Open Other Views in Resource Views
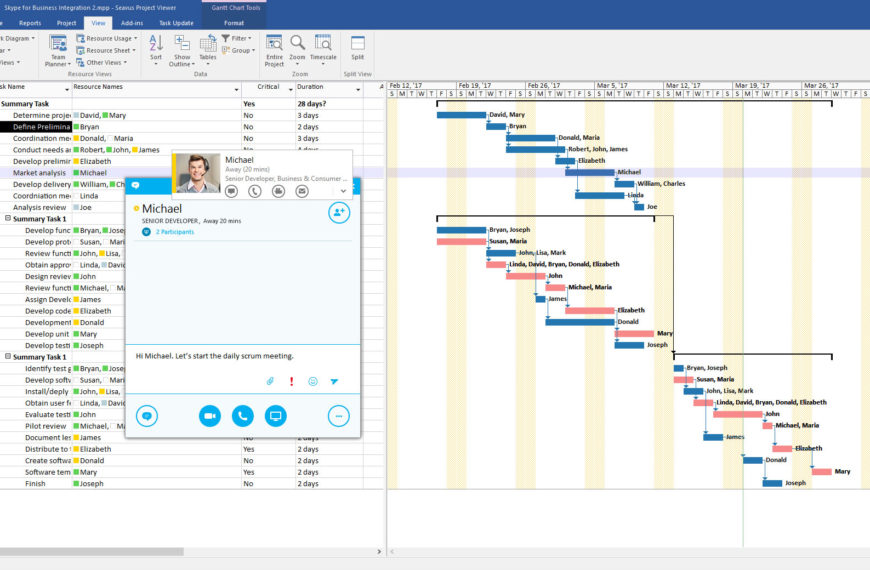The height and width of the screenshot is (570, 870). pyautogui.click(x=102, y=63)
